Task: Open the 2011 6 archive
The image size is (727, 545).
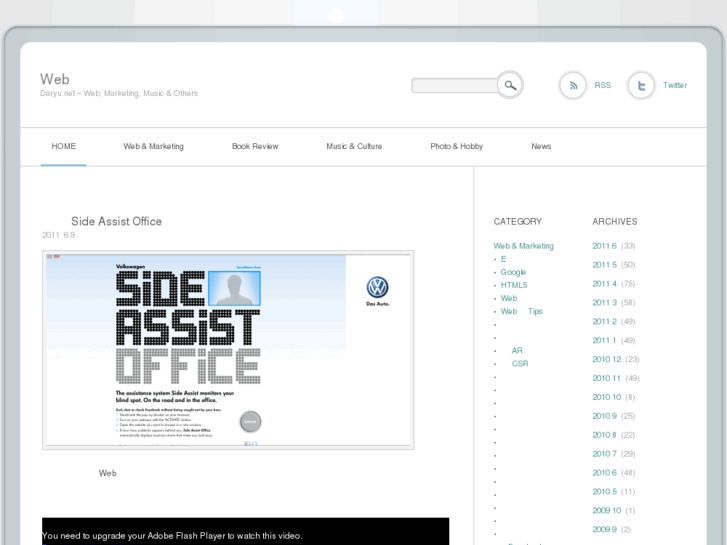Action: 605,246
